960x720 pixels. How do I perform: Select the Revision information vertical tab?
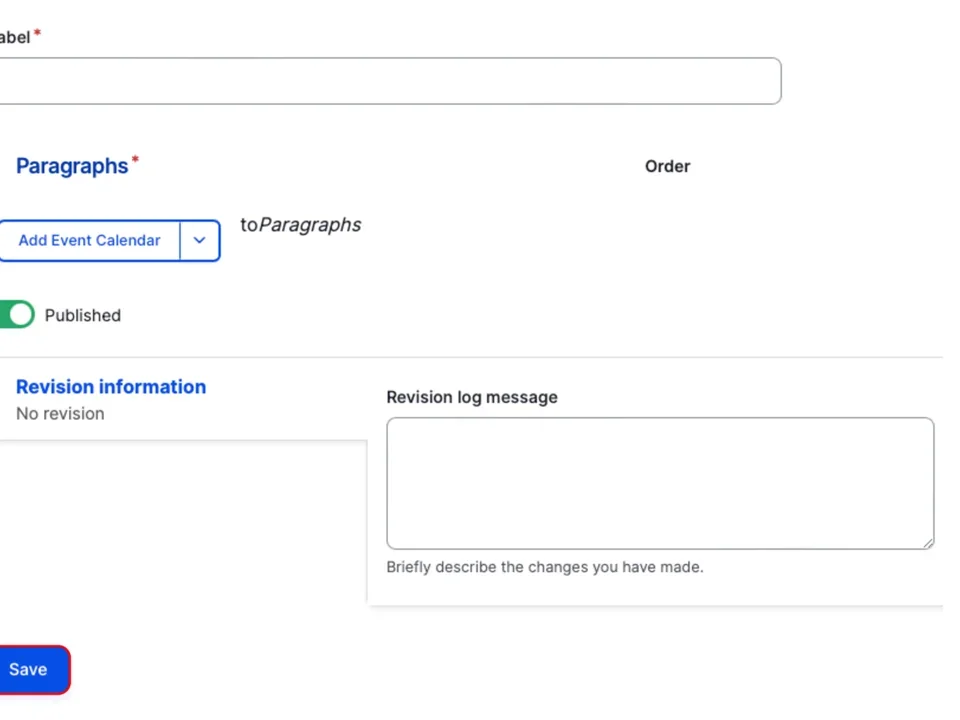point(110,387)
